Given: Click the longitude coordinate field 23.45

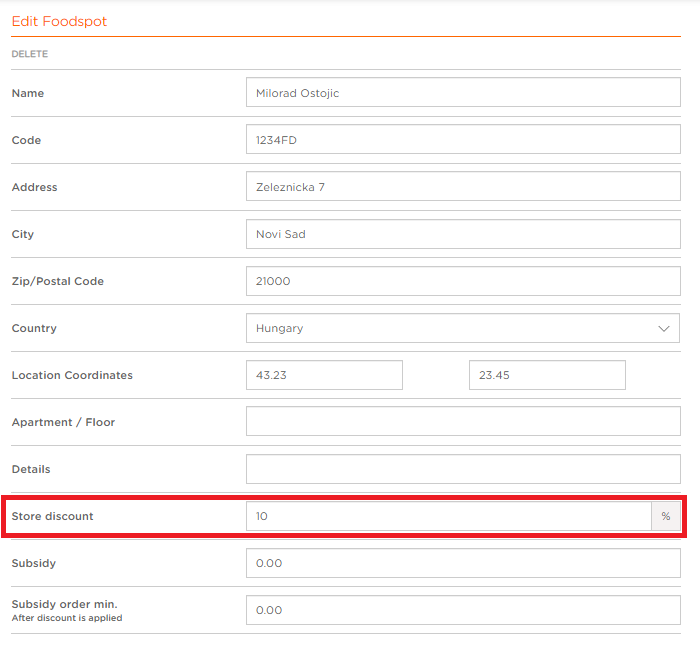Looking at the screenshot, I should click(x=547, y=375).
